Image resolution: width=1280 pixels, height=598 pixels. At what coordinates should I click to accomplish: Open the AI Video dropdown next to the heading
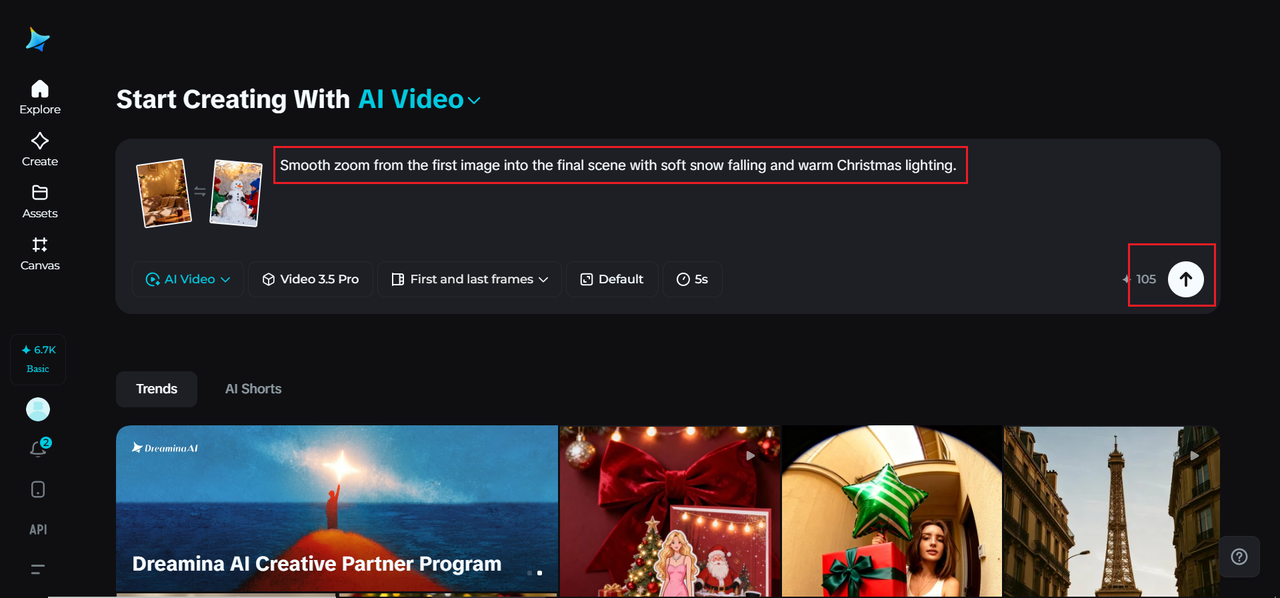[x=420, y=99]
